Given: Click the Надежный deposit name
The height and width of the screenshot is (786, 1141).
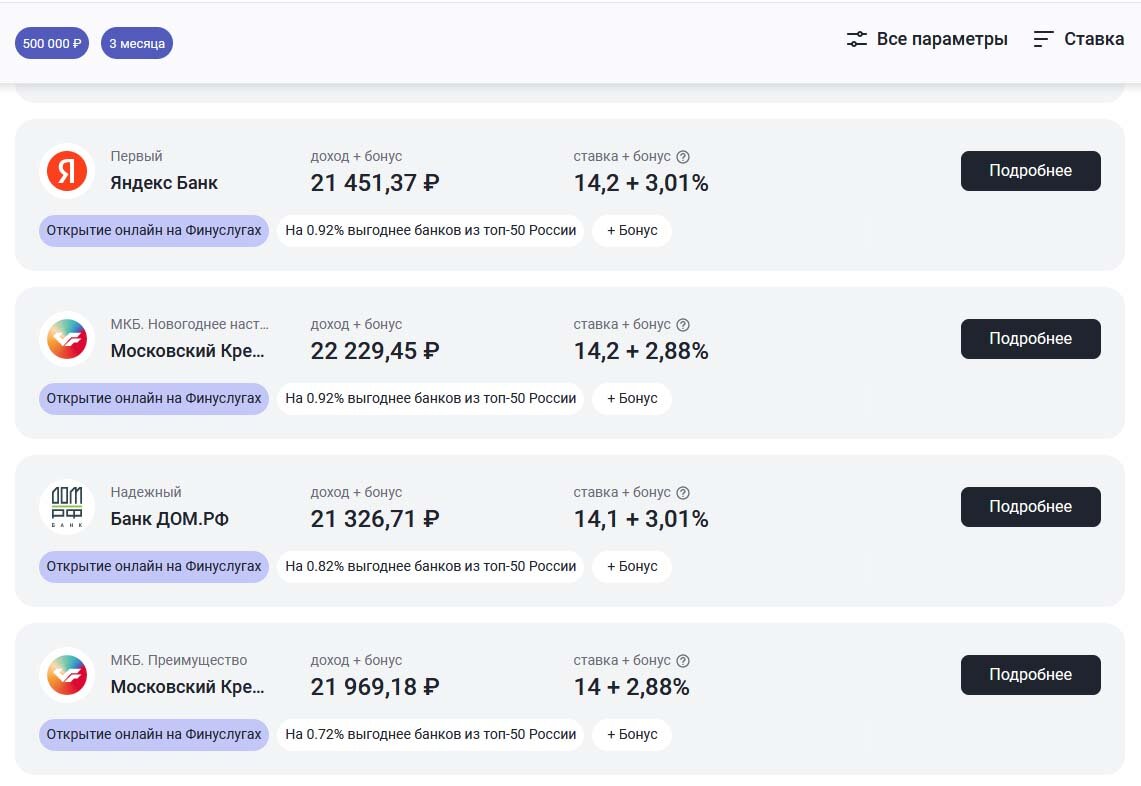Looking at the screenshot, I should coord(146,493).
